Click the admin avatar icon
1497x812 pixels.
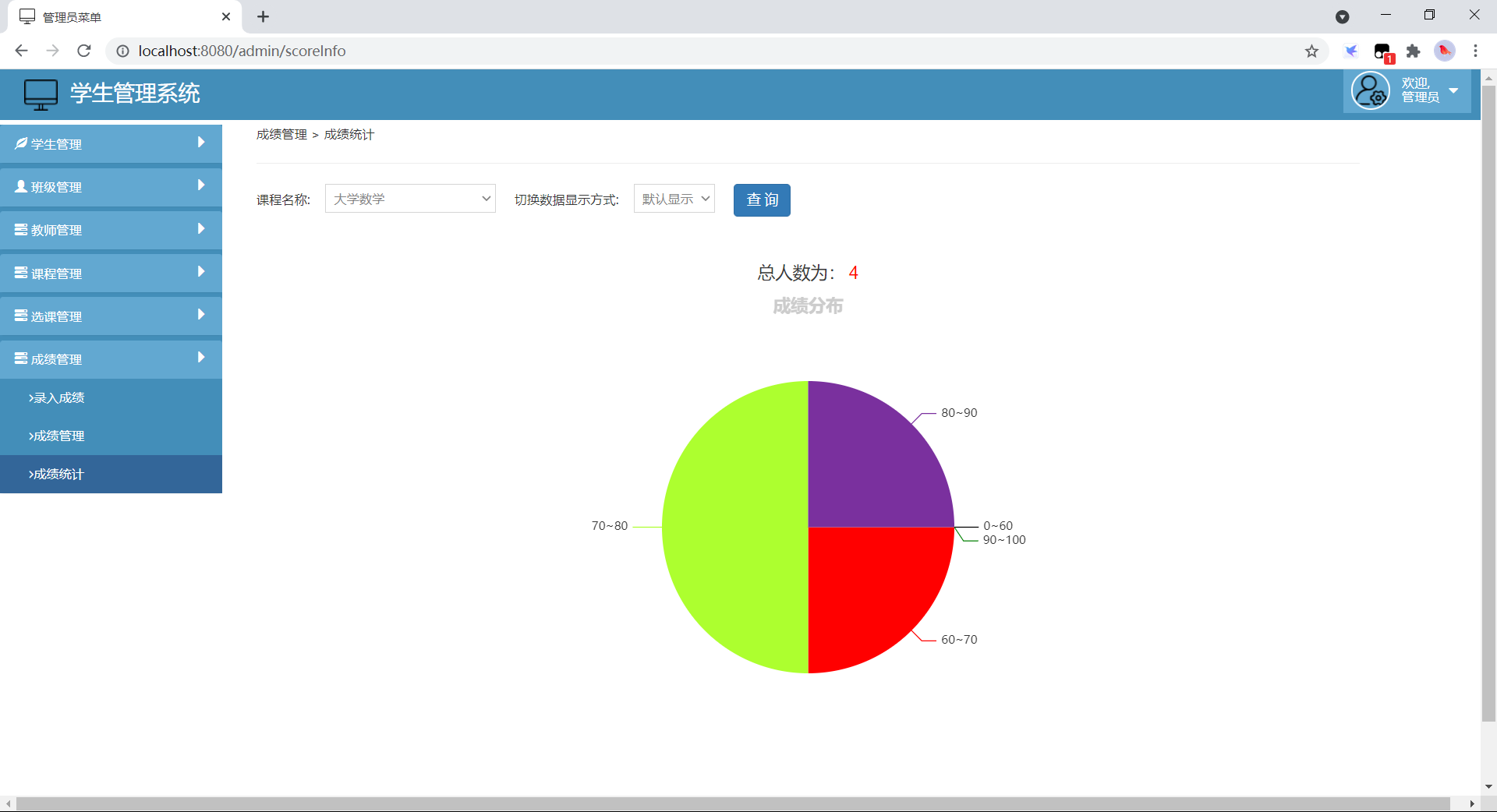[1370, 91]
